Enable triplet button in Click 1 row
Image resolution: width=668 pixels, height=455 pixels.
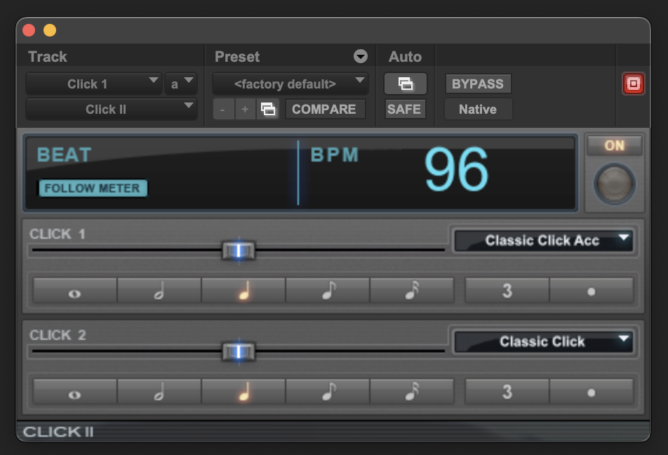pyautogui.click(x=507, y=291)
